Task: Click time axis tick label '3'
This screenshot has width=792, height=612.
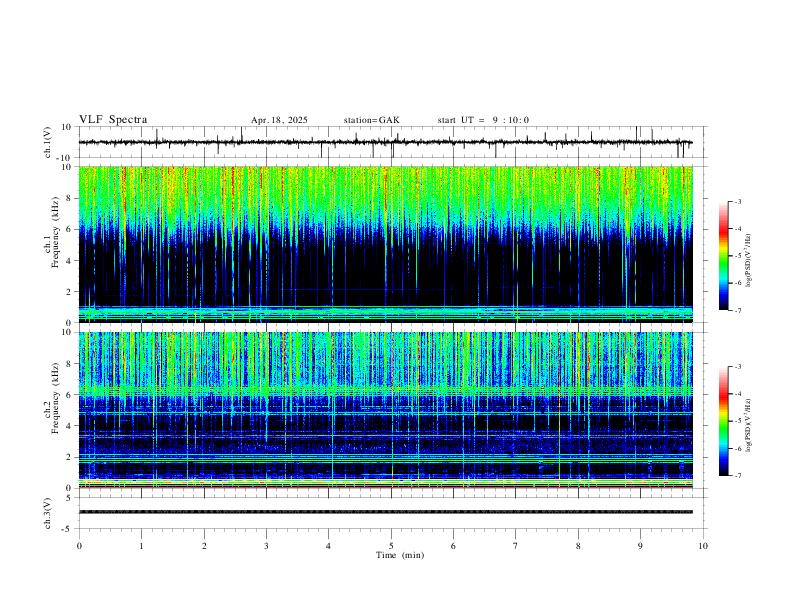Action: 266,546
